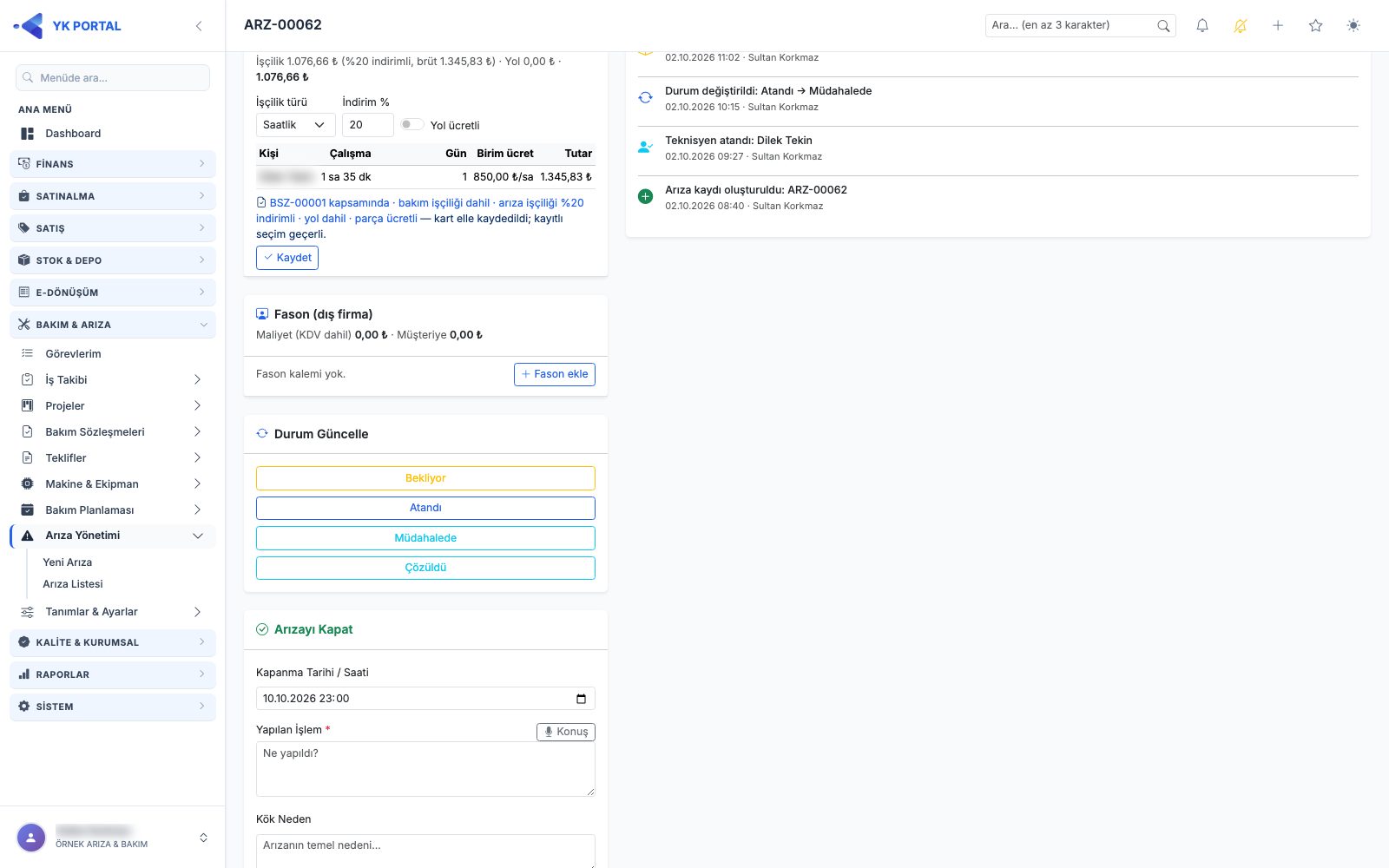Go to Dashboard menu item

73,134
